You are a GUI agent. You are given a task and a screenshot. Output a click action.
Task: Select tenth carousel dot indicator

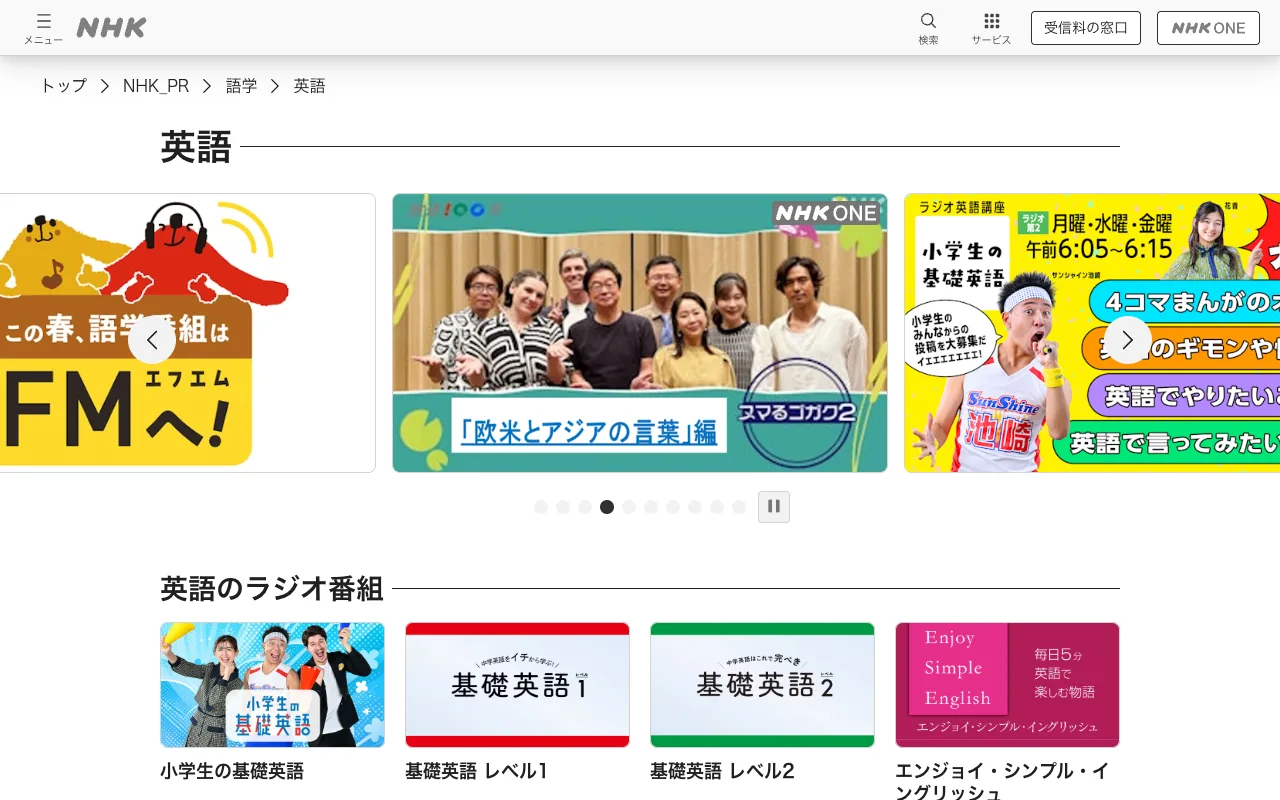739,507
